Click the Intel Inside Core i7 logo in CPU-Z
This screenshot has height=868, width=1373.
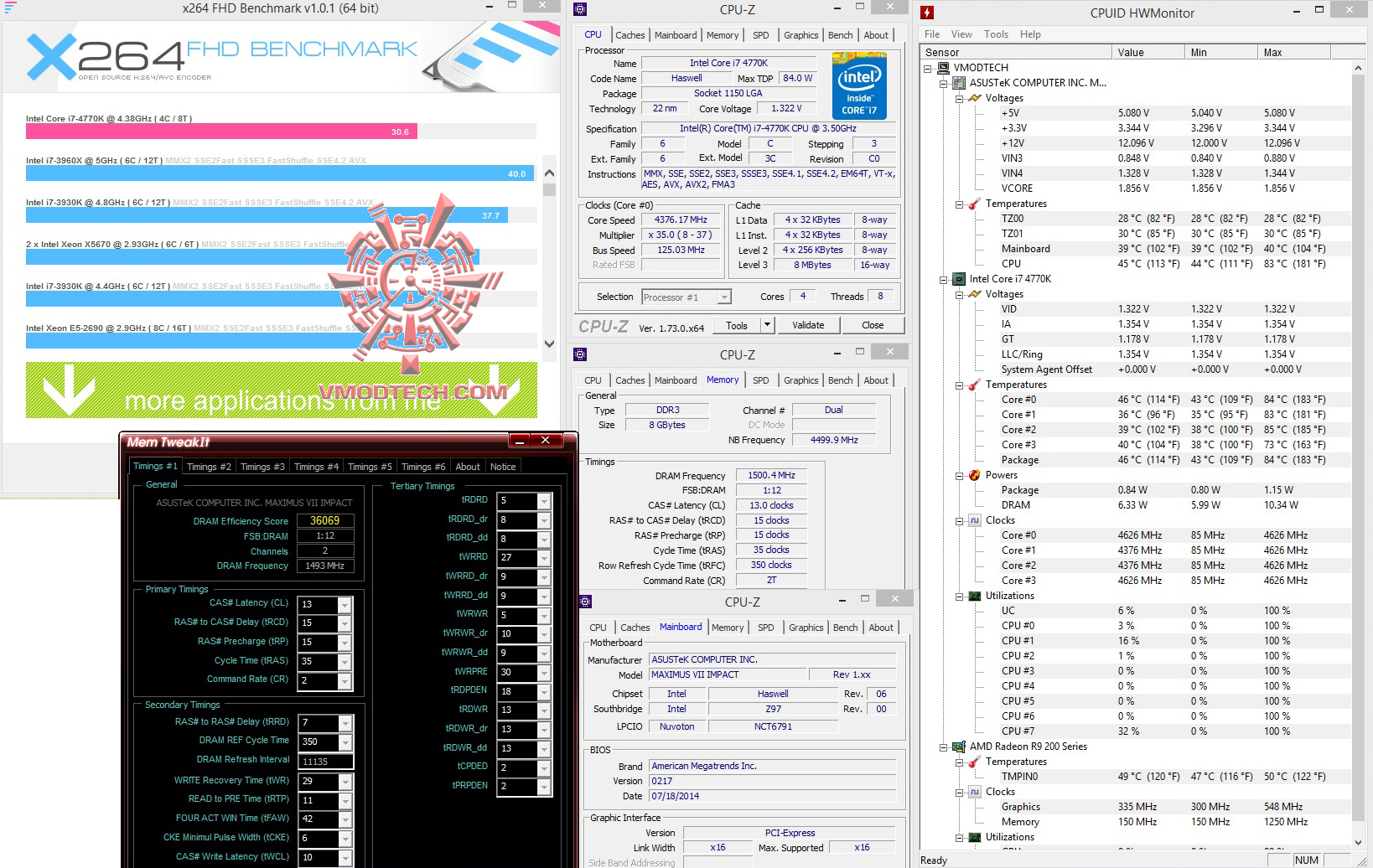(x=859, y=85)
